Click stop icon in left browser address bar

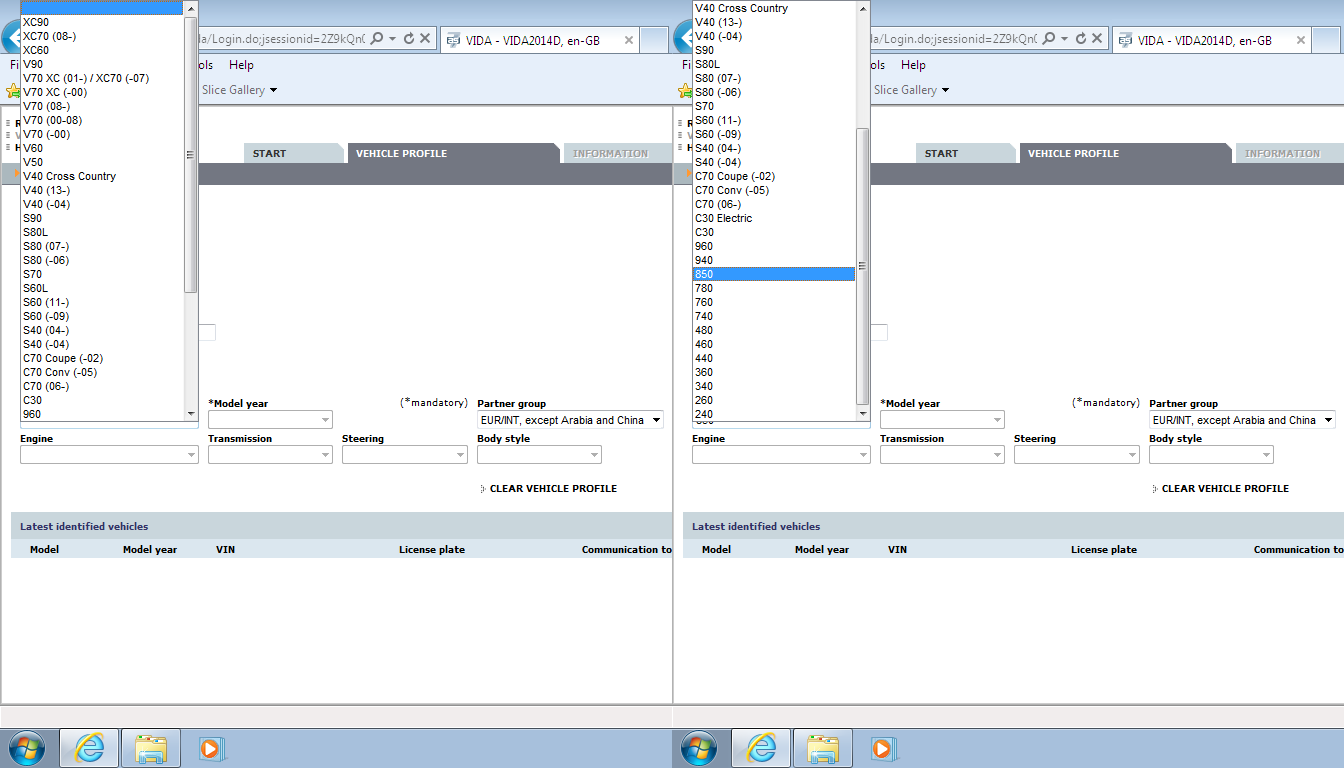(425, 38)
